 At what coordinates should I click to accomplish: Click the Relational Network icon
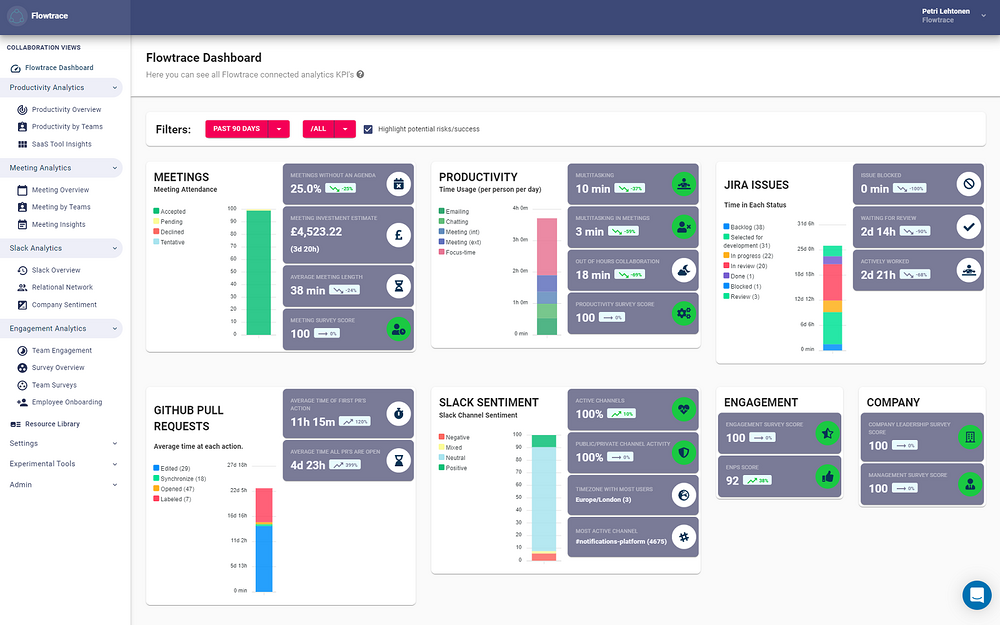(x=22, y=288)
